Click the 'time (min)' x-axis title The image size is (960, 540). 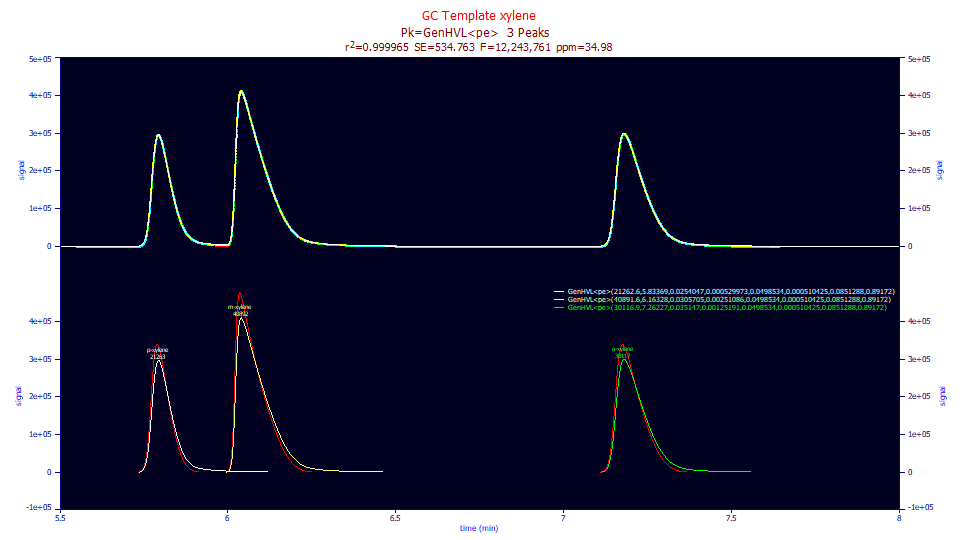[x=479, y=528]
